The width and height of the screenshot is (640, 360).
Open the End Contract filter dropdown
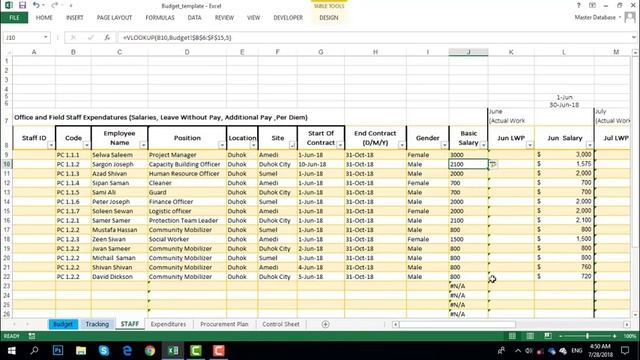402,145
